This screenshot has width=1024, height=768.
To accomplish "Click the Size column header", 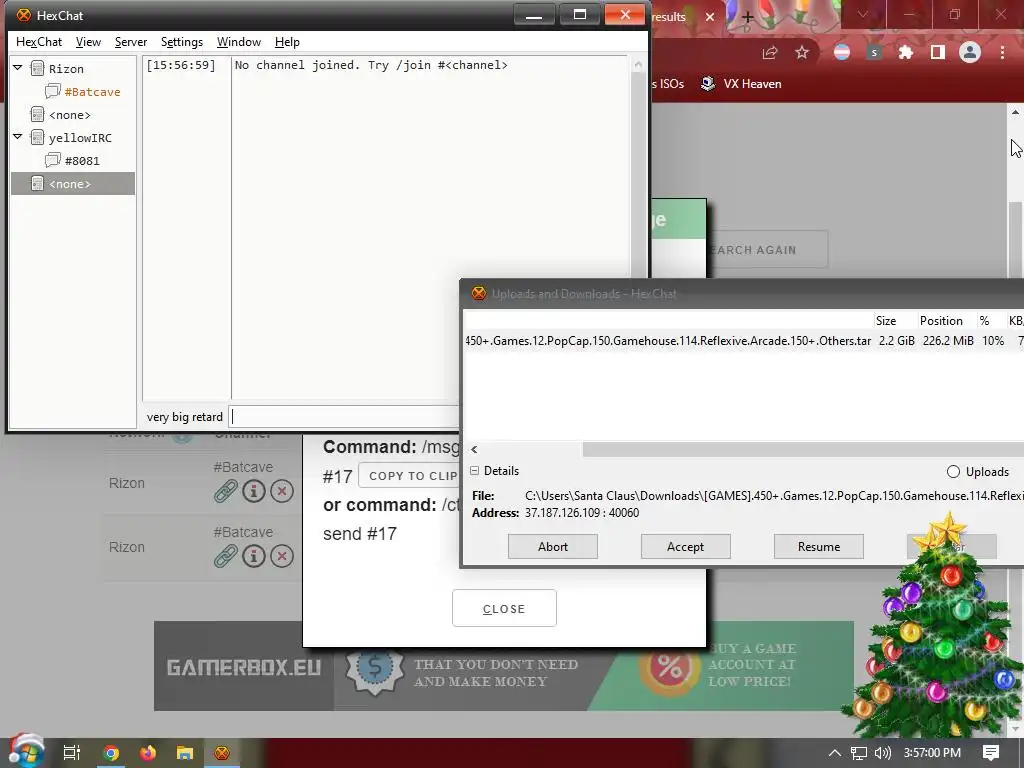I will (886, 321).
